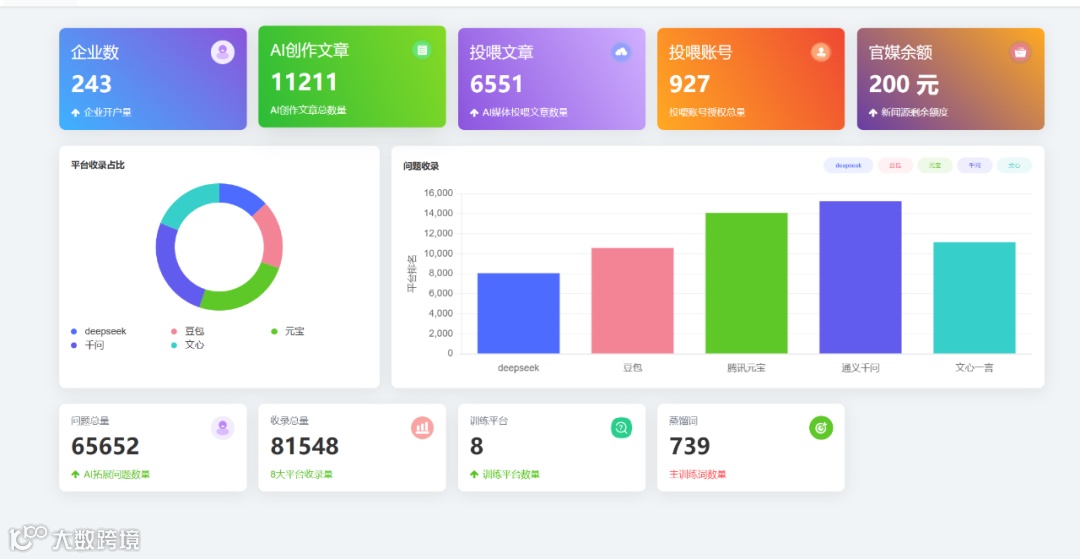Select the 元宝 pill in 问题收录 chart
This screenshot has width=1080, height=559.
(x=935, y=165)
